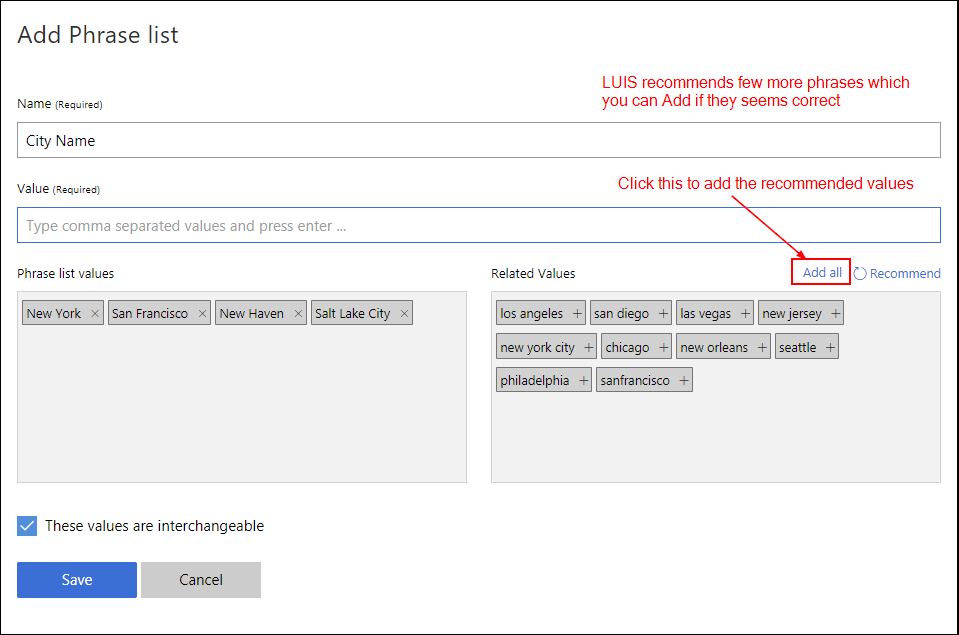
Task: Add philadelphia suggested phrase
Action: 583,381
